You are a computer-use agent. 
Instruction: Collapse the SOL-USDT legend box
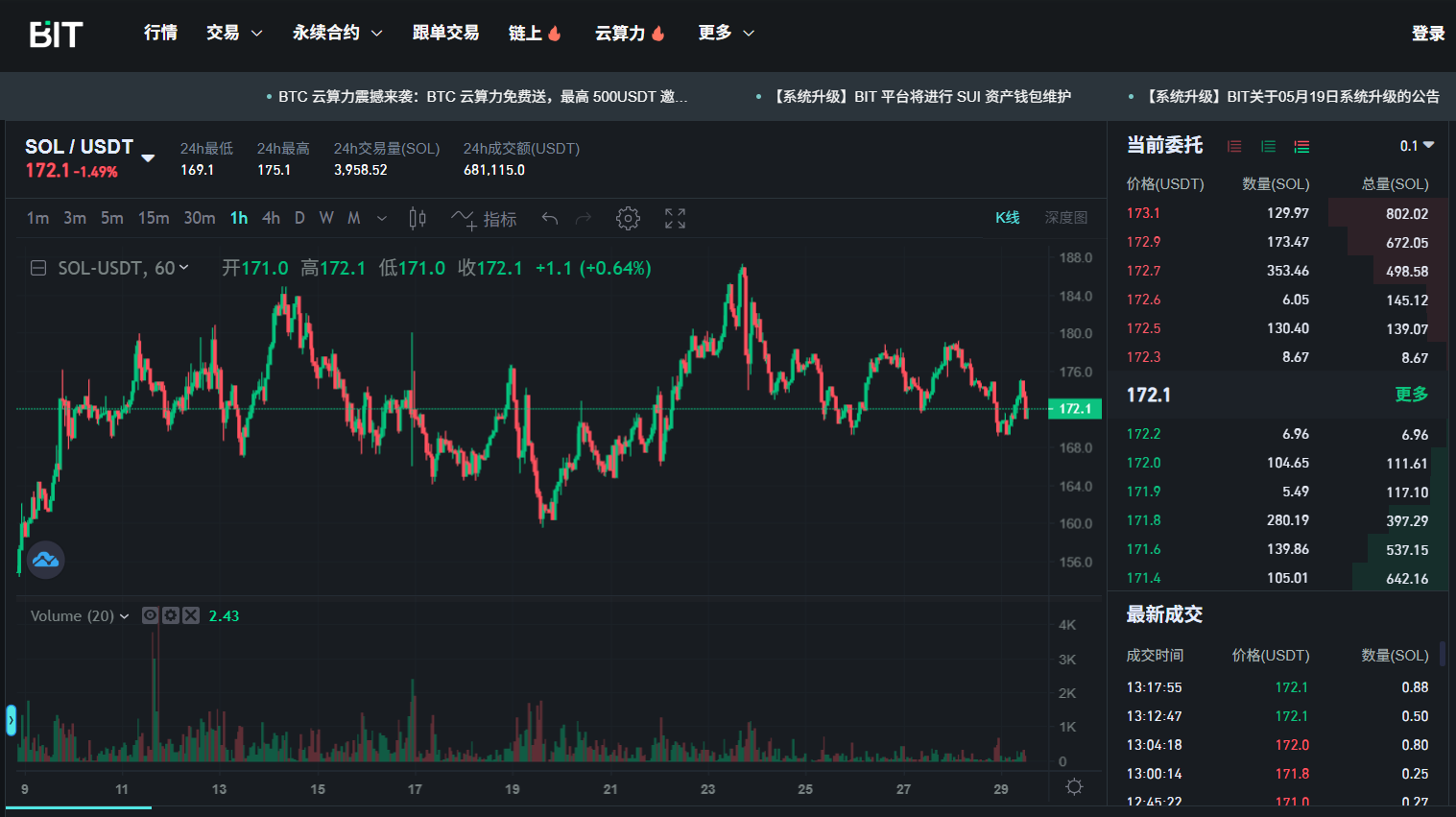38,269
